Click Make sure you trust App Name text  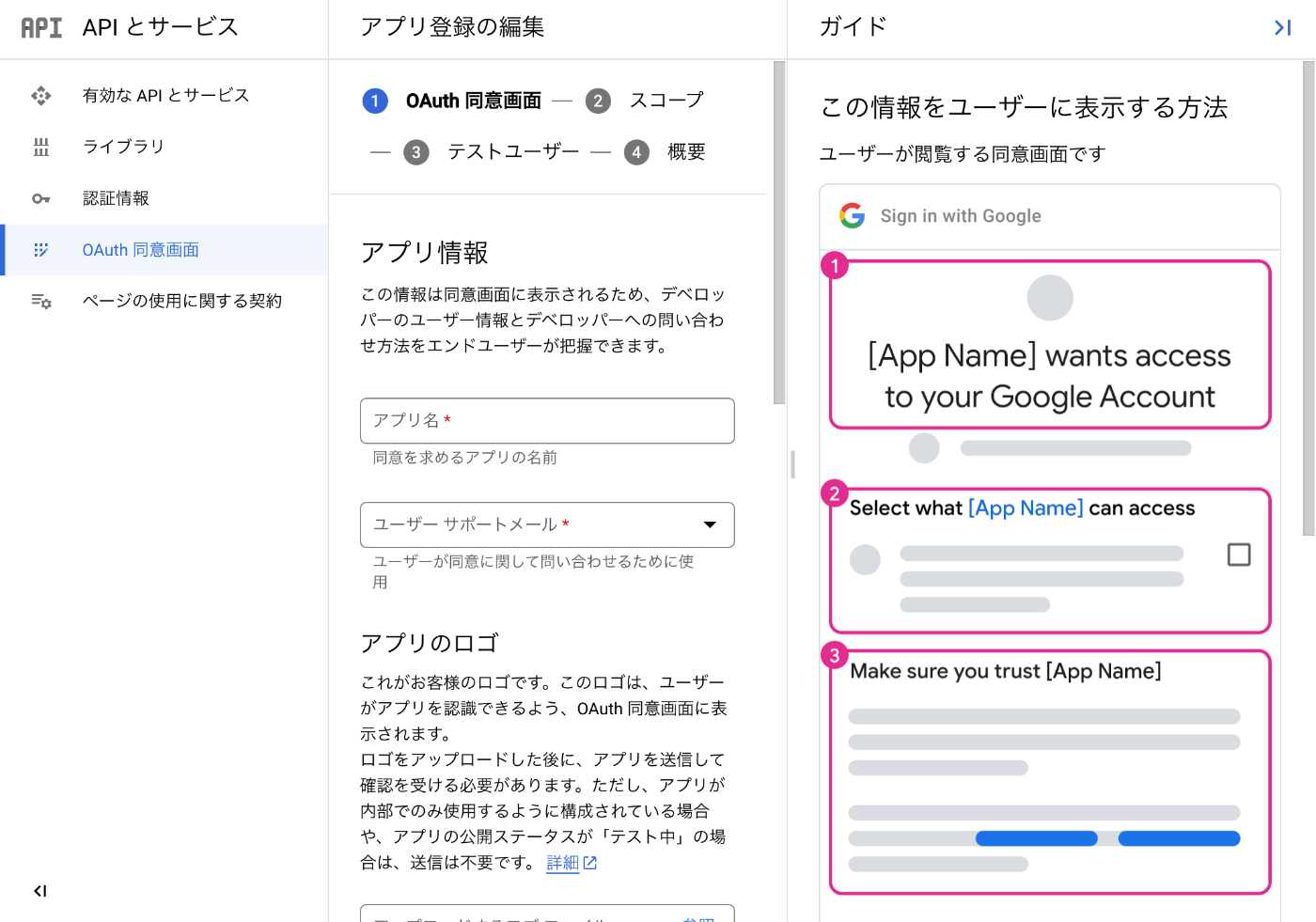pyautogui.click(x=1006, y=671)
